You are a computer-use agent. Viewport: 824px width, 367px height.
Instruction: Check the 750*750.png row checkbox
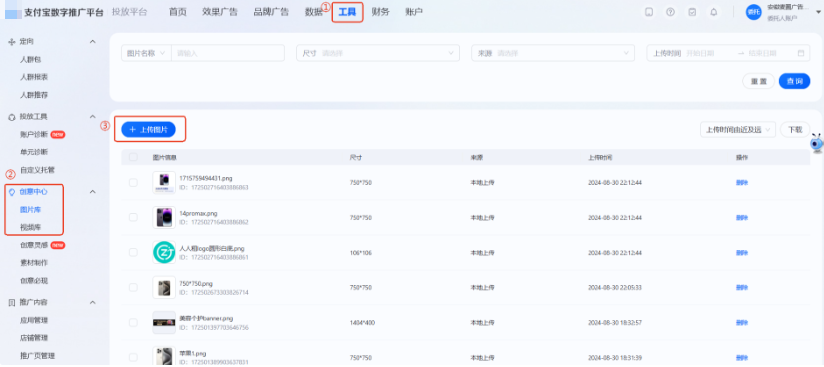(133, 288)
